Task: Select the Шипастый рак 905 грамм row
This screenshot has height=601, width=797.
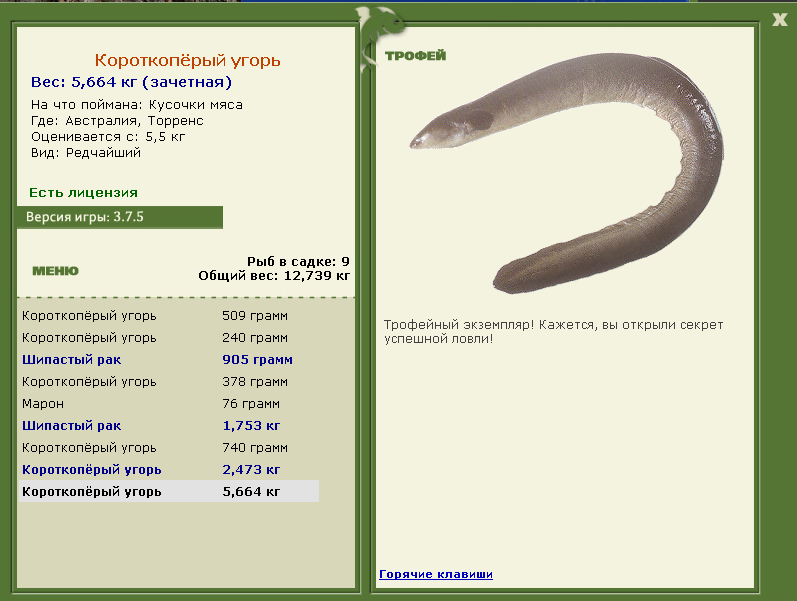Action: (x=169, y=359)
